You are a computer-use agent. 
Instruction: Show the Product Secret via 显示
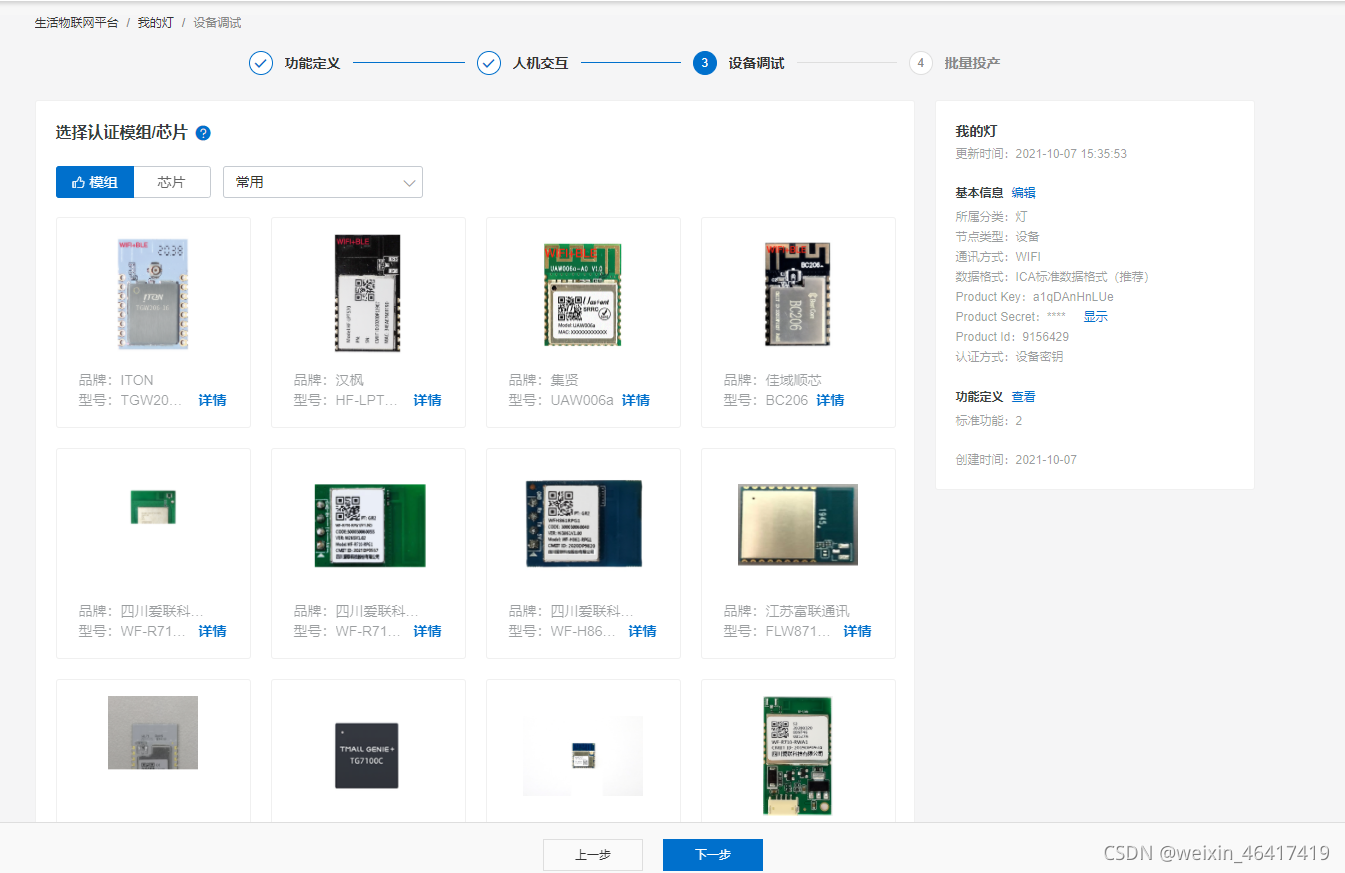click(1096, 317)
